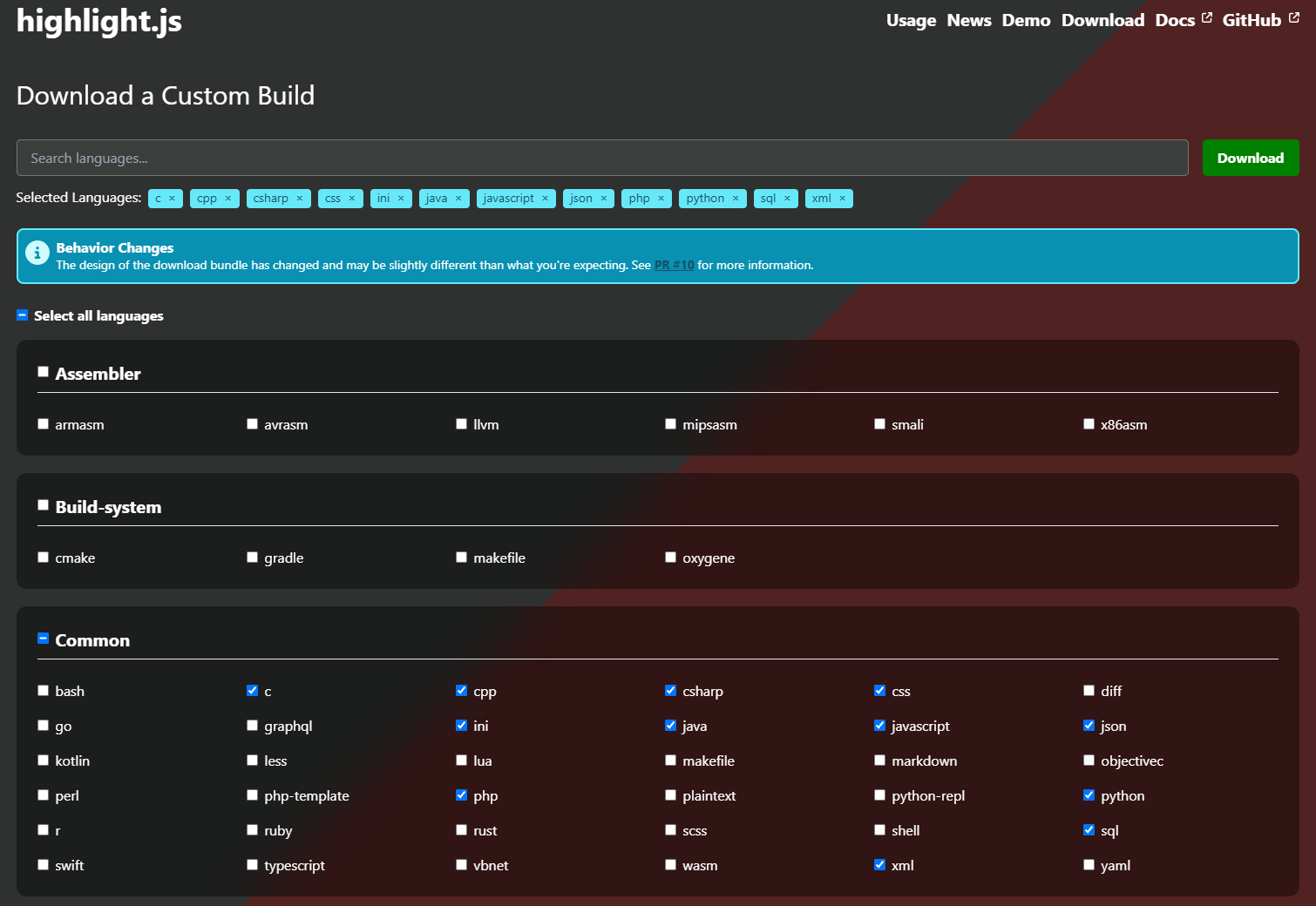
Task: Click the highlight.js logo
Action: [99, 21]
